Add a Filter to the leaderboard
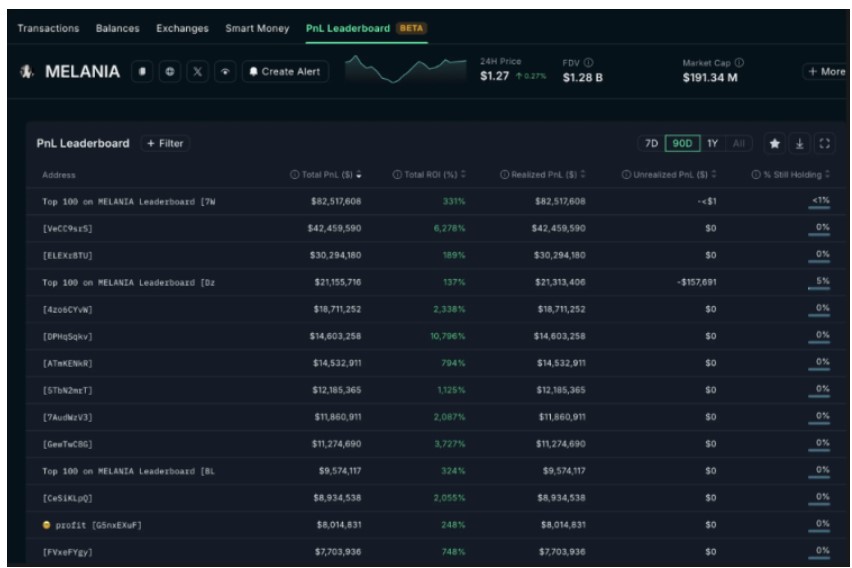The image size is (852, 568). point(165,143)
